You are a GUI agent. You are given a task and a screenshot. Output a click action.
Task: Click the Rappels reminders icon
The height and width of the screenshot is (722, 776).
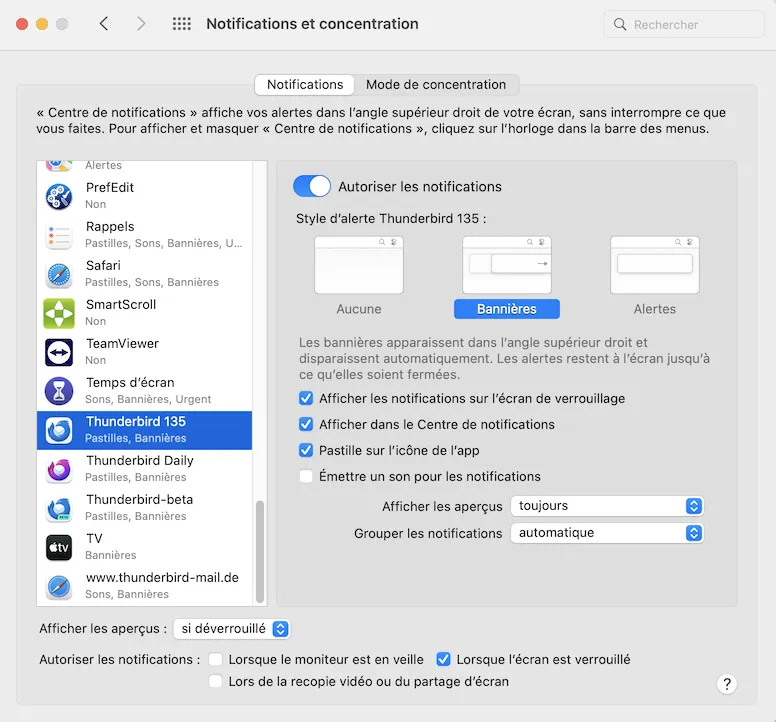pyautogui.click(x=59, y=235)
